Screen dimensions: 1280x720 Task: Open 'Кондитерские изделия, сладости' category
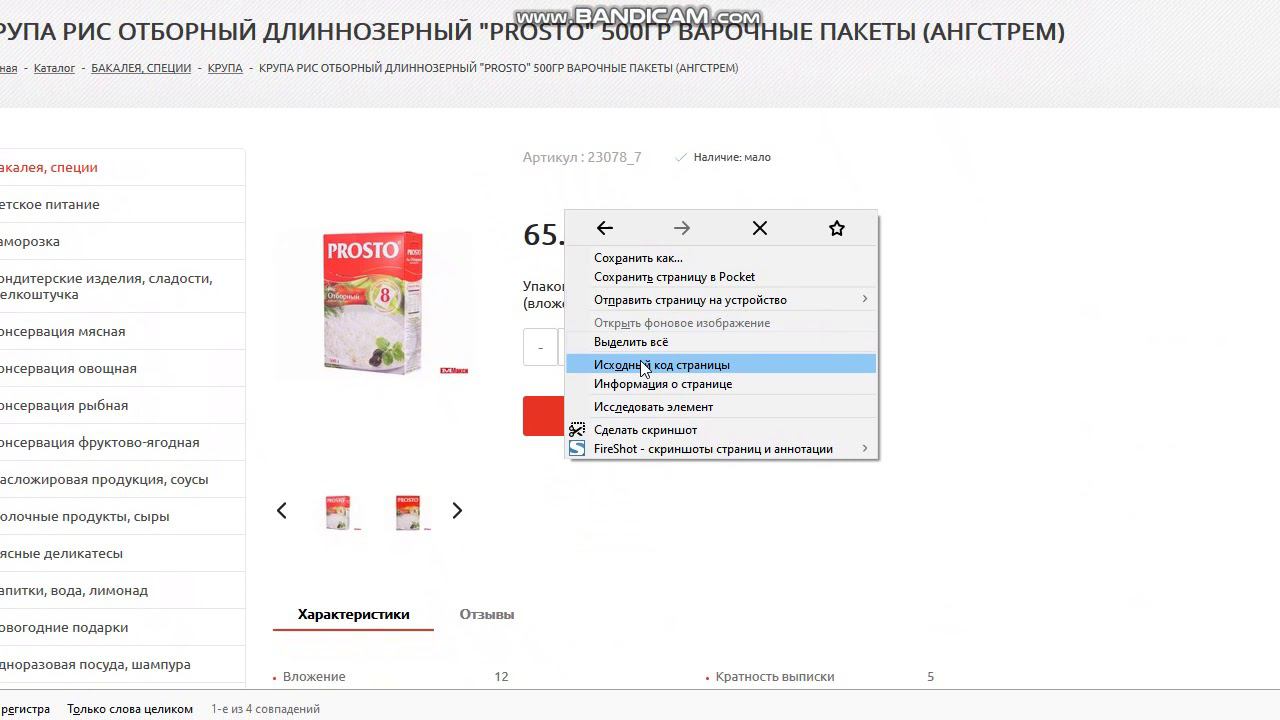click(122, 286)
